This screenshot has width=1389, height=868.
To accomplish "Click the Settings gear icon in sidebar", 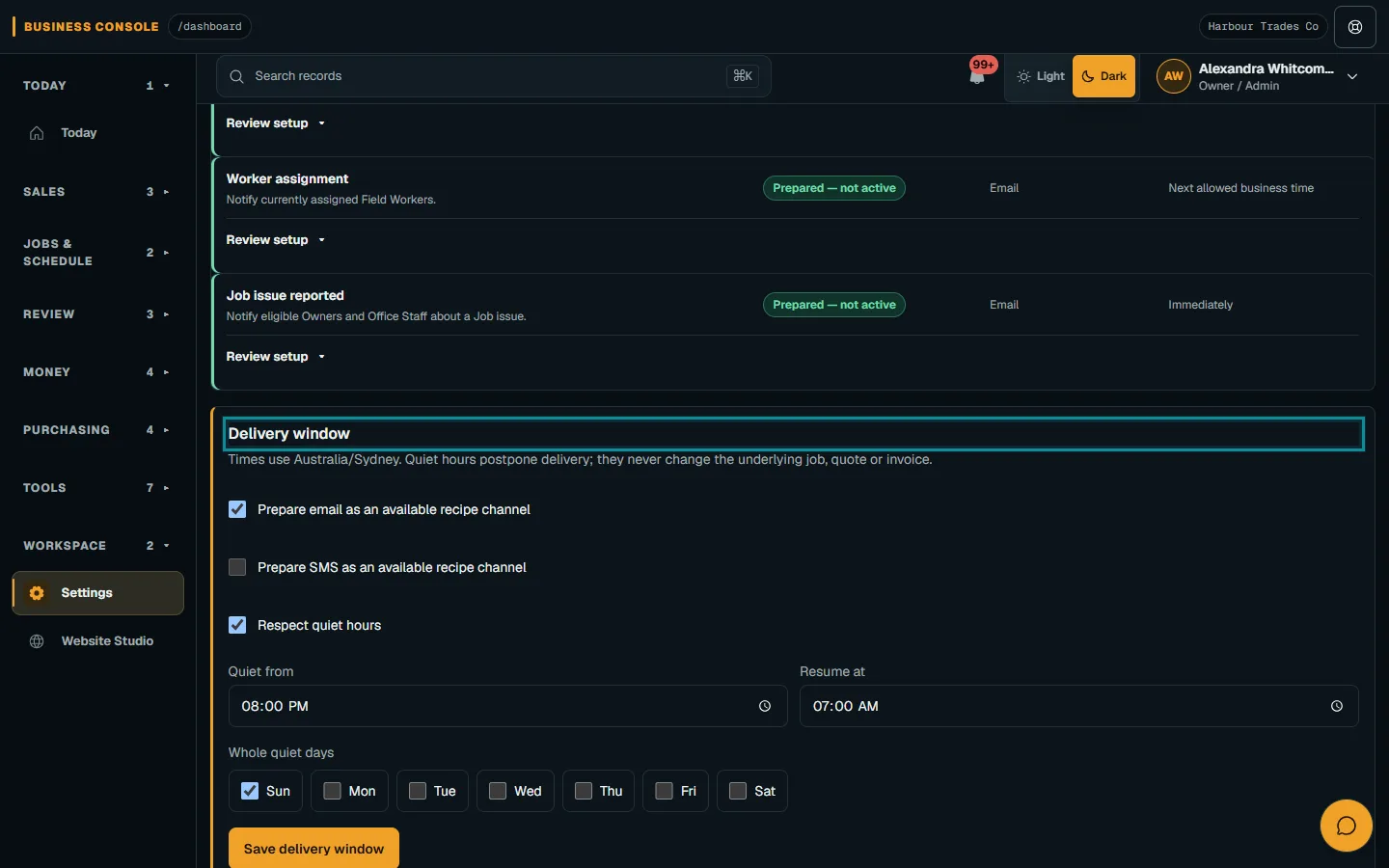I will pyautogui.click(x=37, y=593).
